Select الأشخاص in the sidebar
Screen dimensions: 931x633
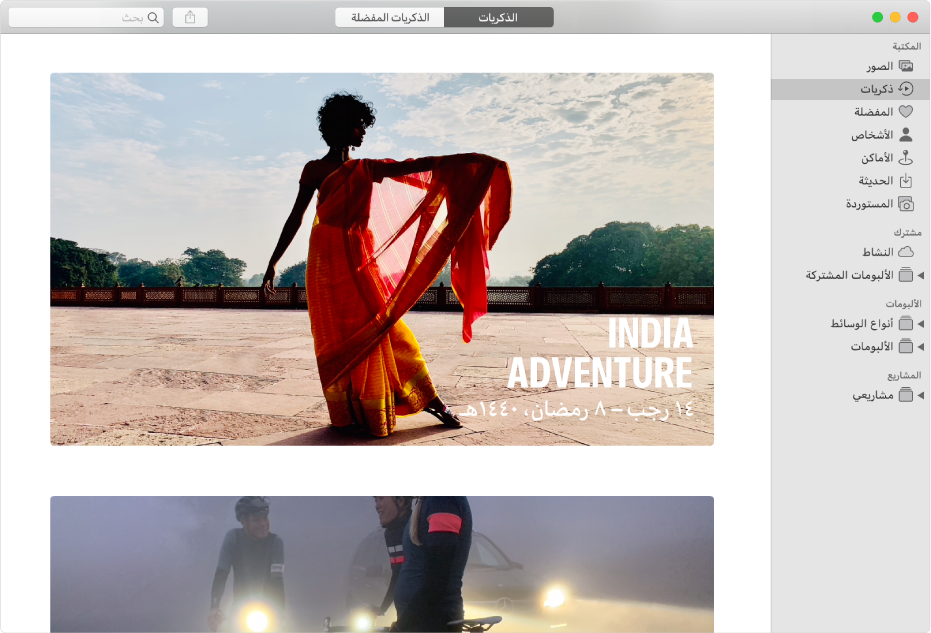pos(851,135)
